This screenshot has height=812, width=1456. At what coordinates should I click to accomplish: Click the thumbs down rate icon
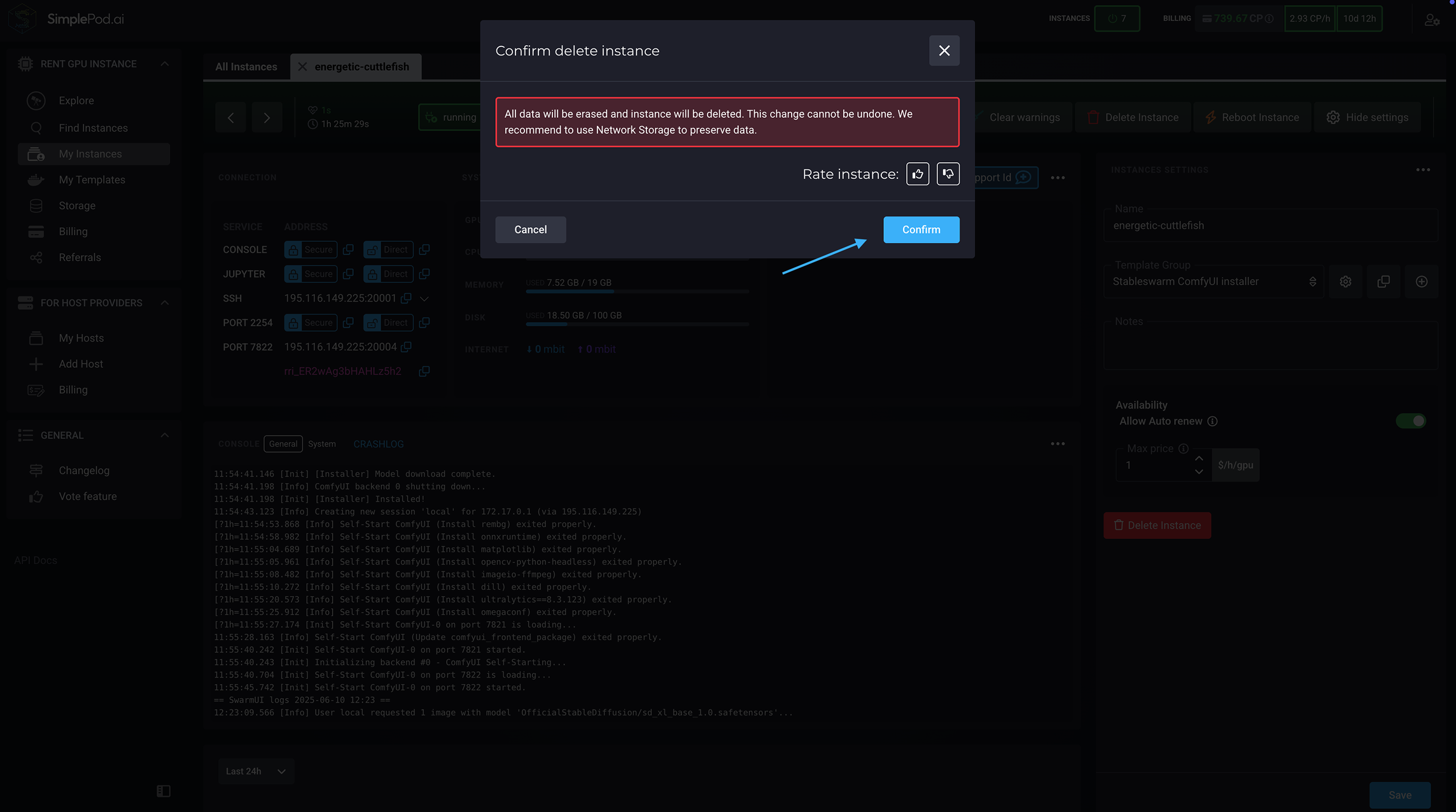click(948, 174)
